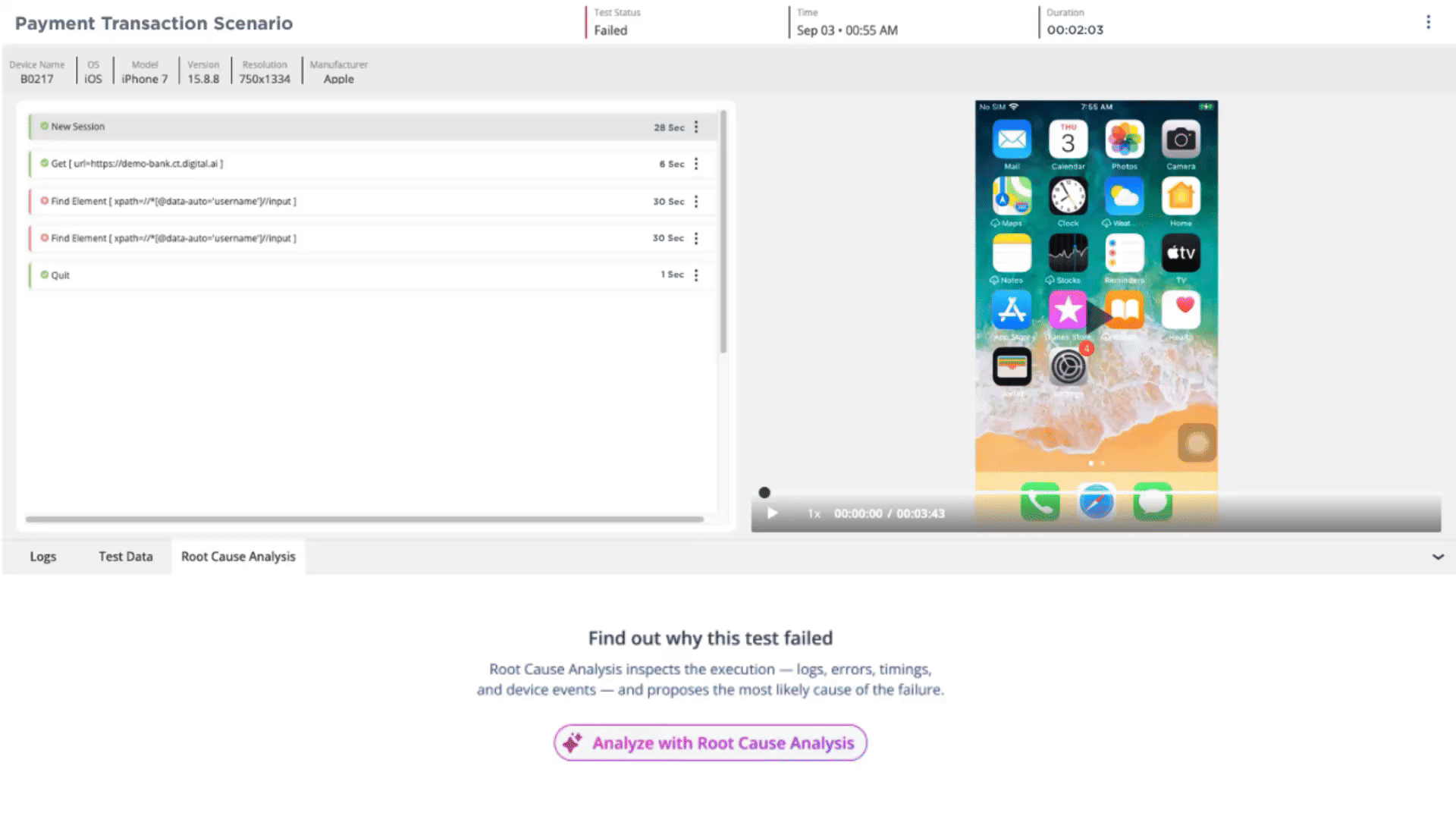Viewport: 1456px width, 819px height.
Task: Open options for second Find Element step
Action: [696, 238]
